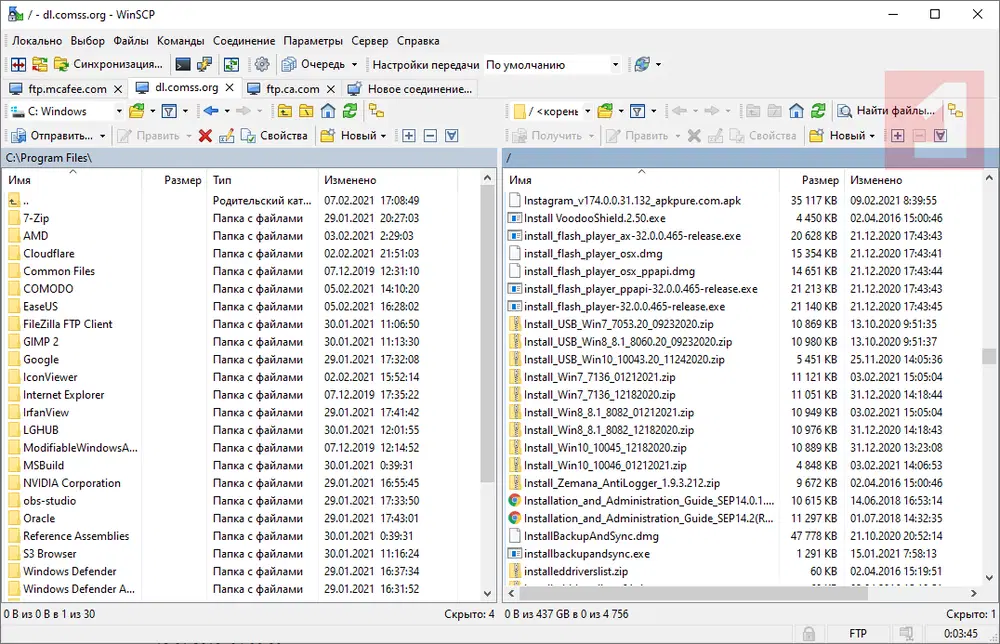
Task: Close the ftp.ca.com session tab
Action: 330,89
